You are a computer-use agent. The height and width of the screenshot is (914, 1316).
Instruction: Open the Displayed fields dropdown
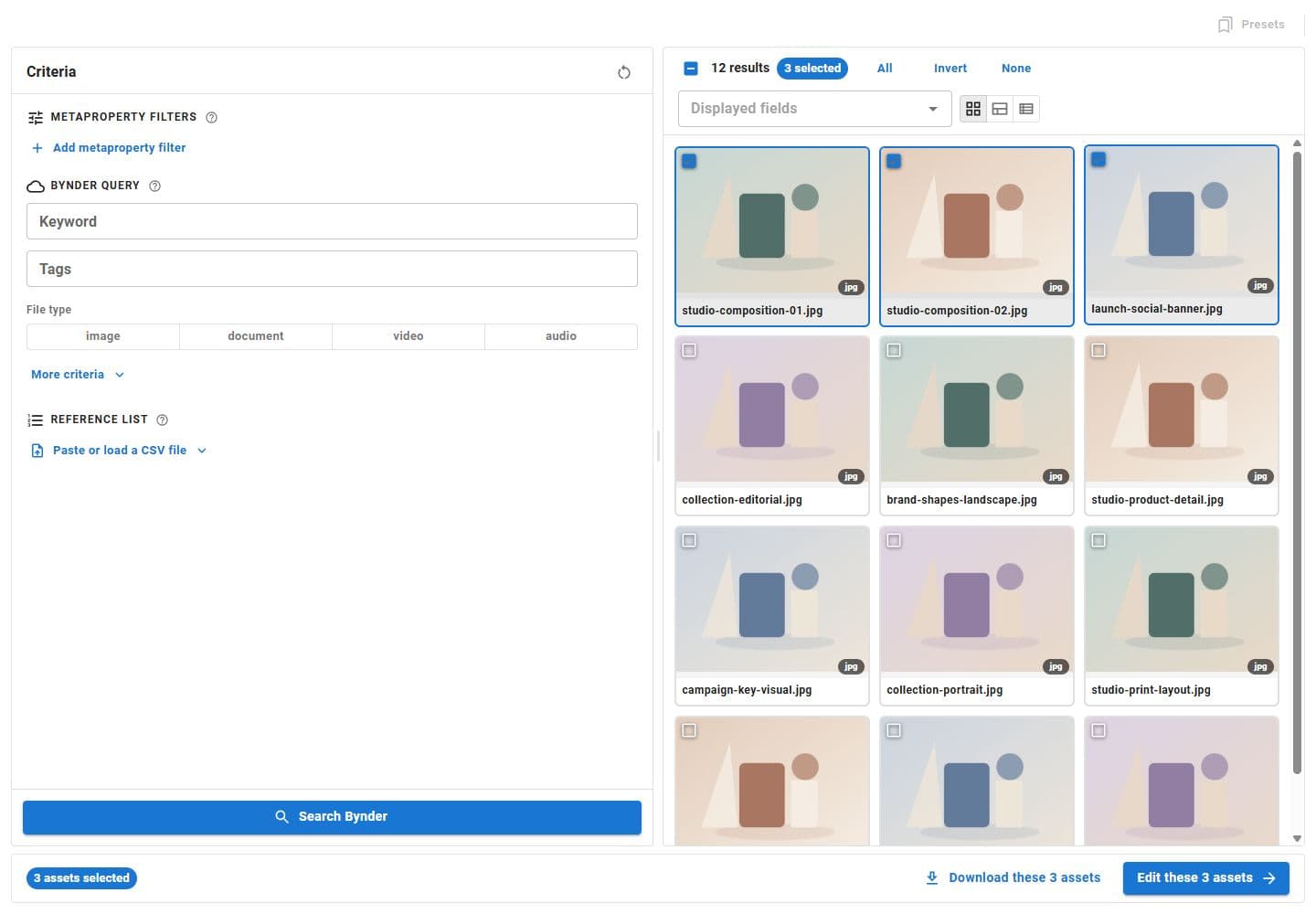point(814,109)
